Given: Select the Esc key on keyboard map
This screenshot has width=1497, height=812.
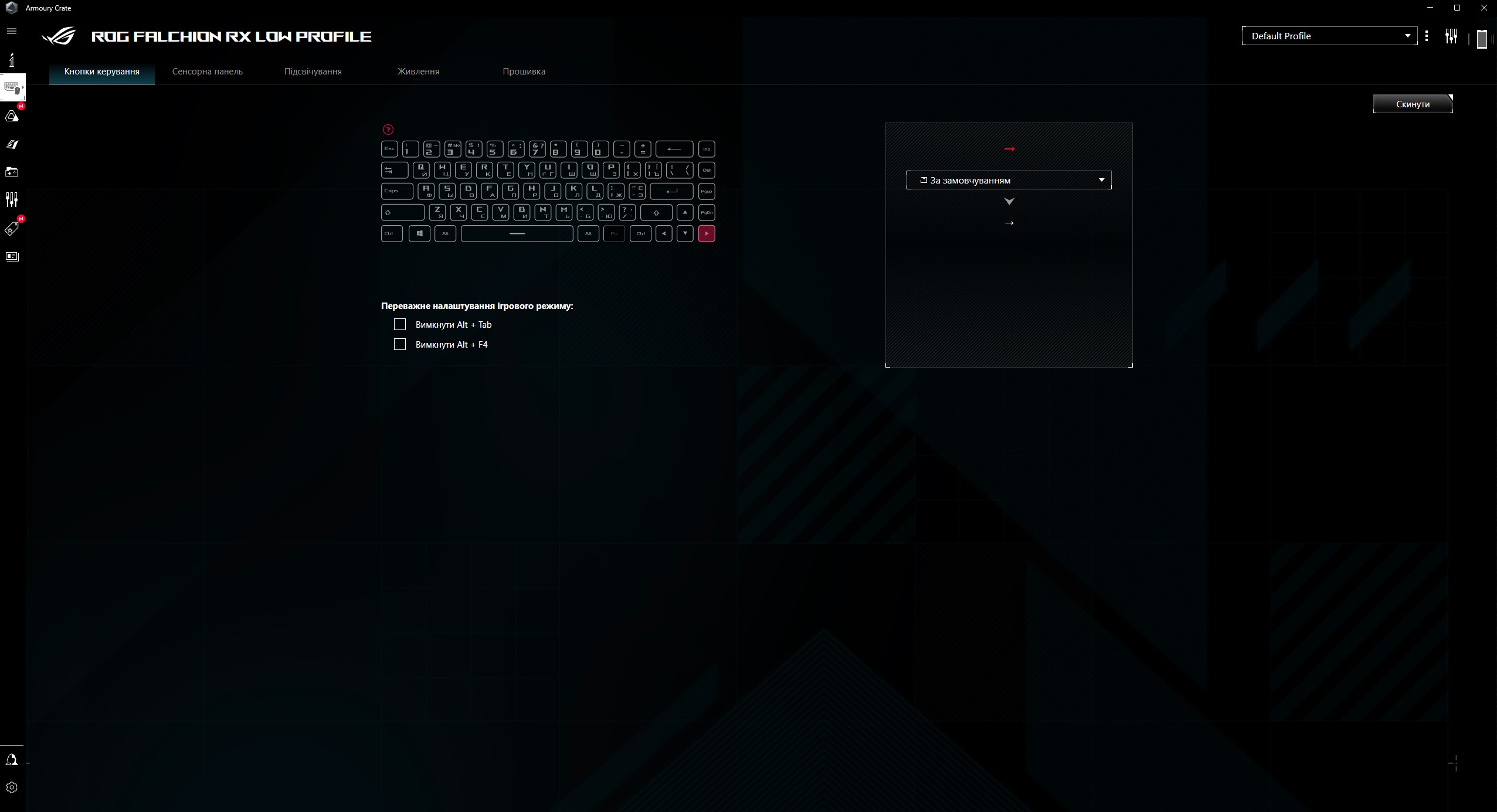Looking at the screenshot, I should click(x=389, y=149).
